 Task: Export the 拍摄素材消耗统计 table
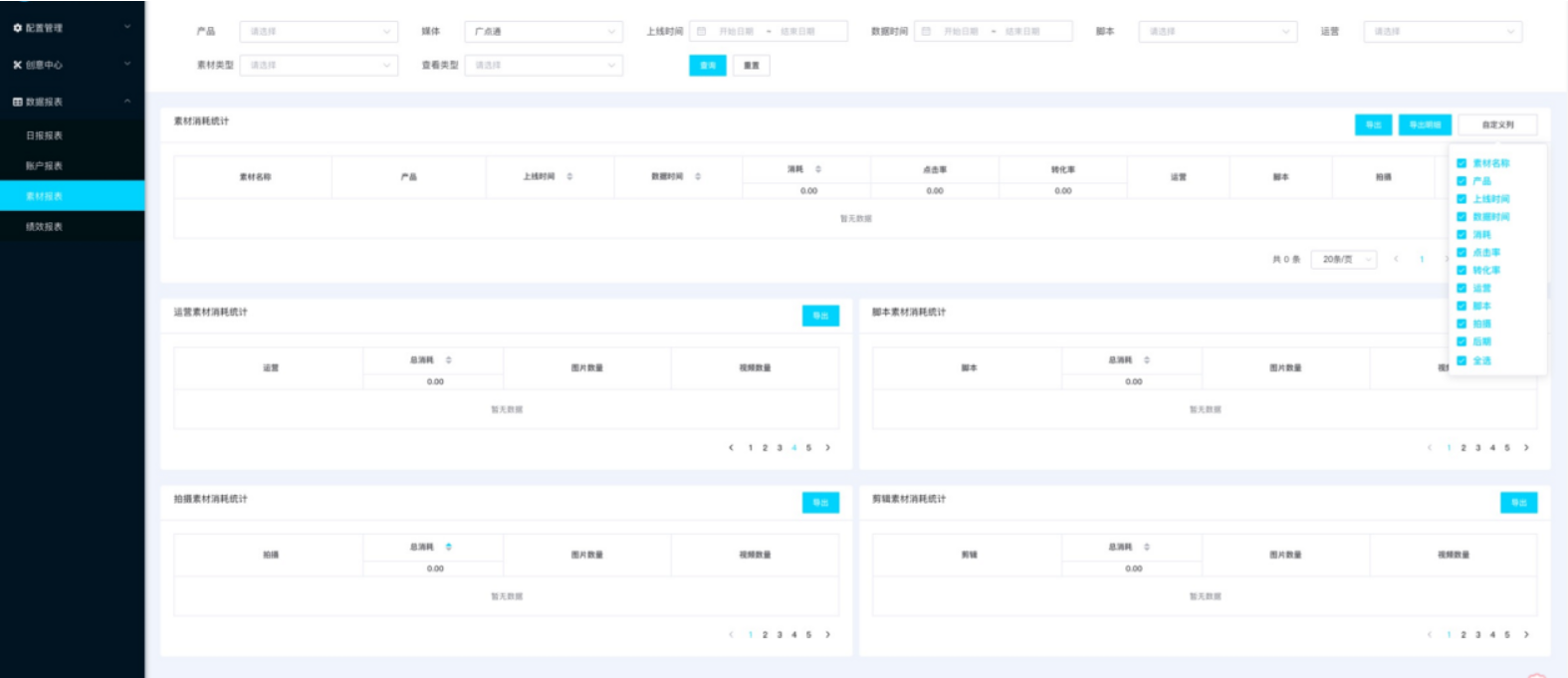tap(820, 503)
